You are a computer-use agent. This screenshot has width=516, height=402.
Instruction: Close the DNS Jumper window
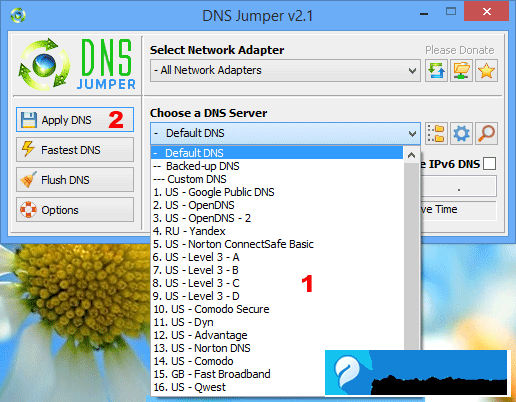(486, 12)
